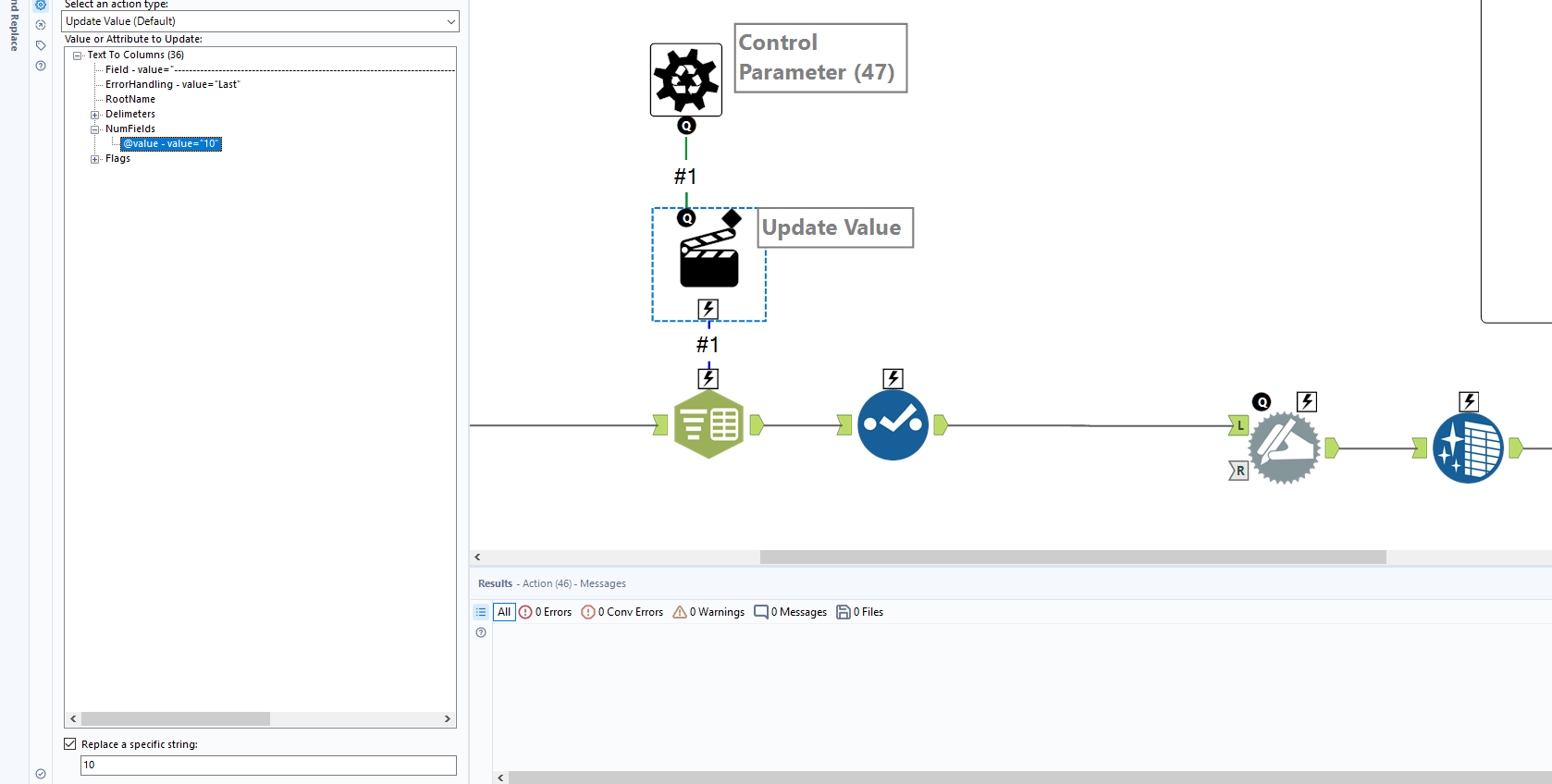This screenshot has width=1552, height=784.
Task: Click results pane scroll left arrow
Action: tap(500, 778)
